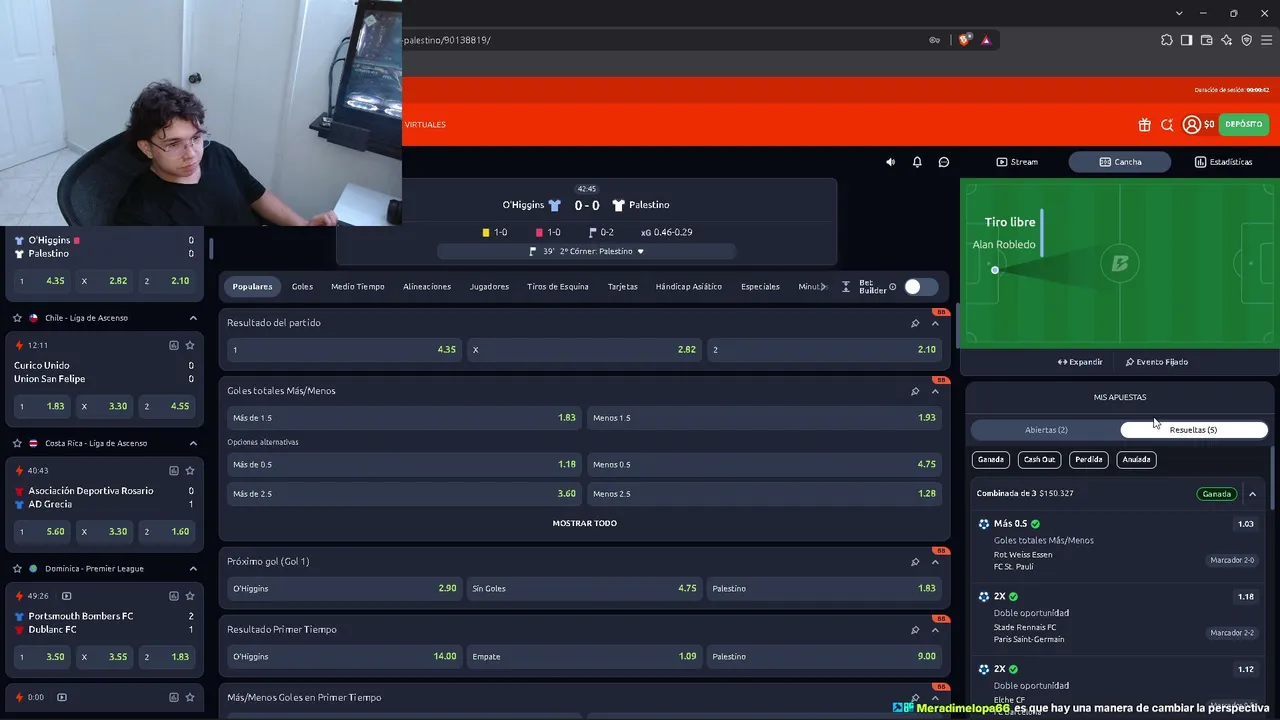This screenshot has height=720, width=1280.
Task: Filter resolved bets by Anulada
Action: coord(1136,459)
